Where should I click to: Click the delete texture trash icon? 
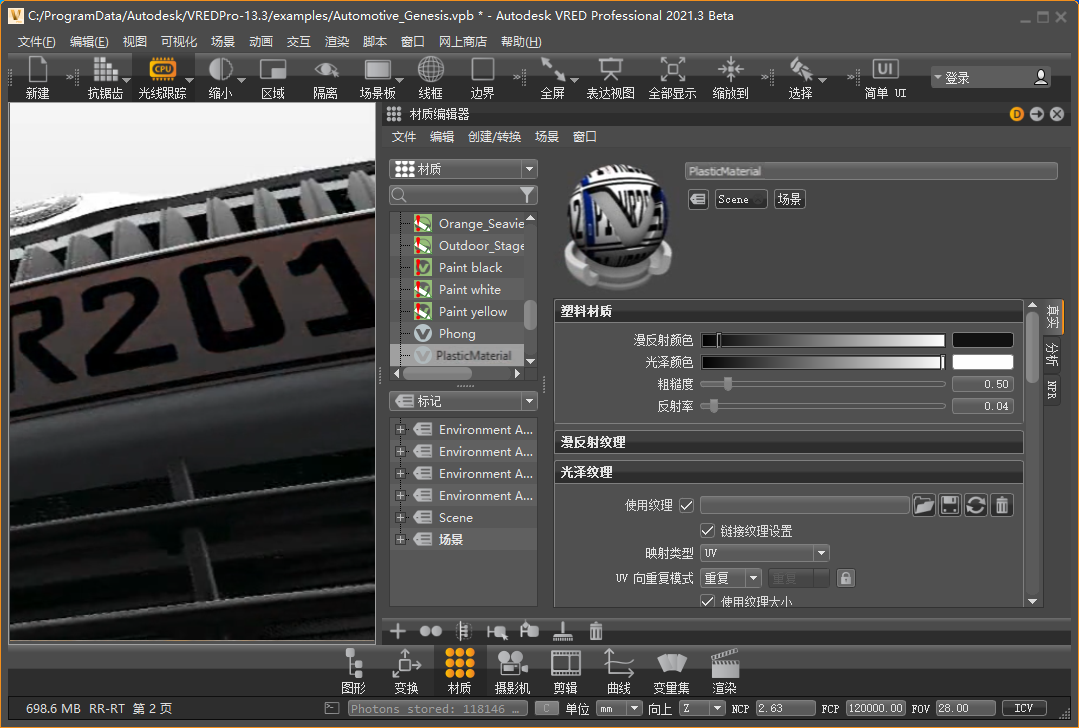[x=1002, y=505]
